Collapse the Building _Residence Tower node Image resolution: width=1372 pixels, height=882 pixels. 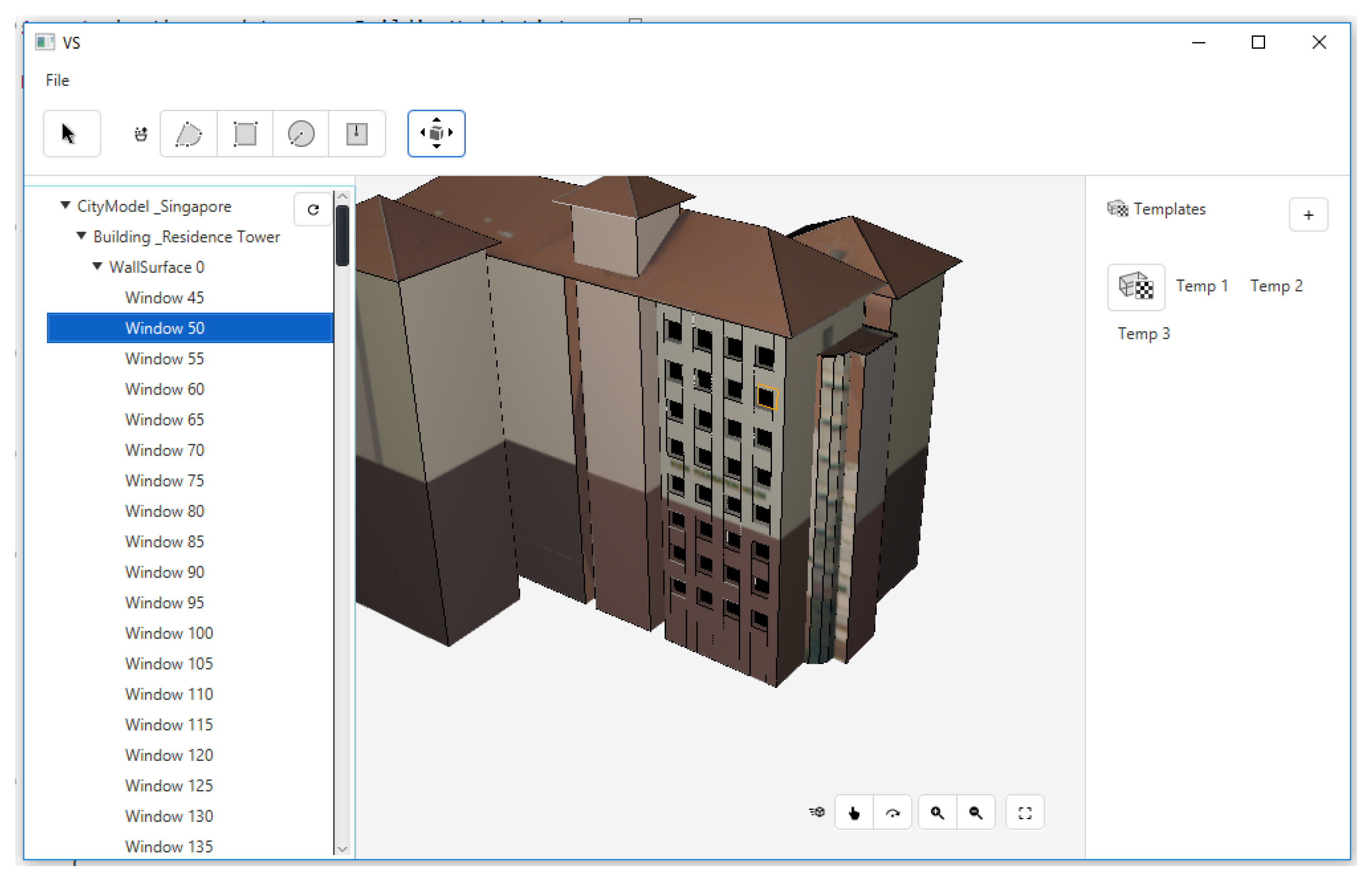(x=81, y=235)
